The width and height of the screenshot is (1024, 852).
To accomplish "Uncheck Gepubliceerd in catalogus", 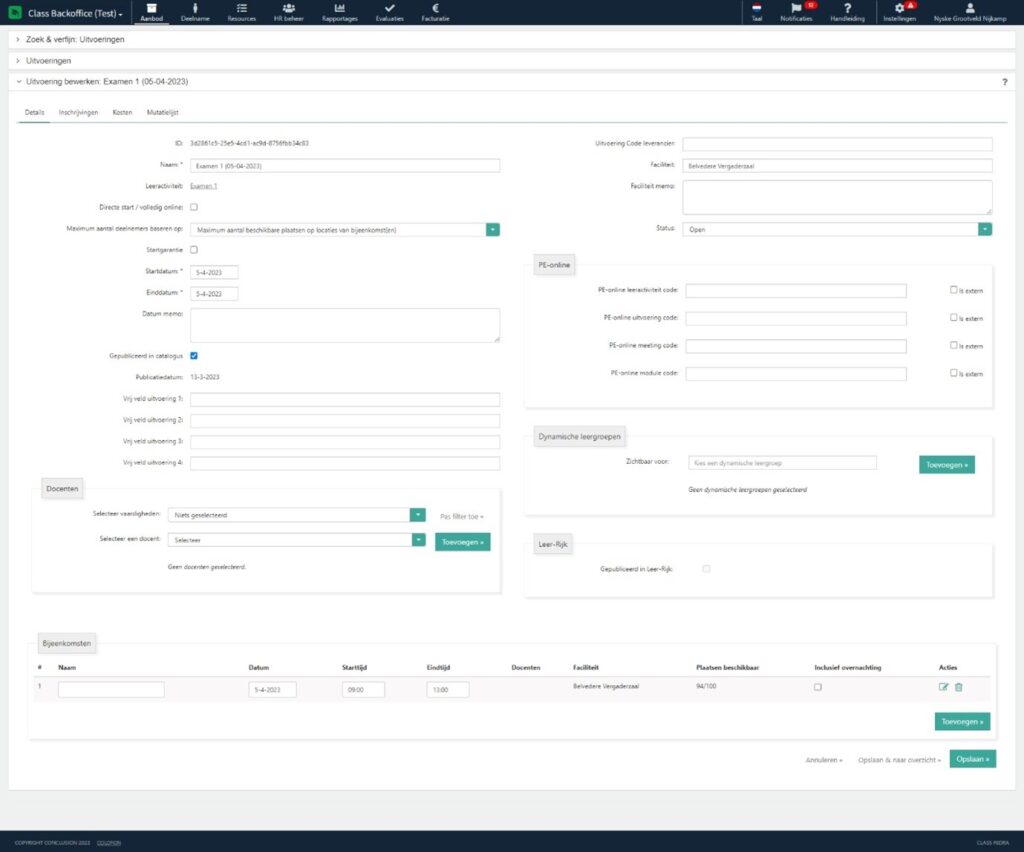I will click(x=194, y=355).
